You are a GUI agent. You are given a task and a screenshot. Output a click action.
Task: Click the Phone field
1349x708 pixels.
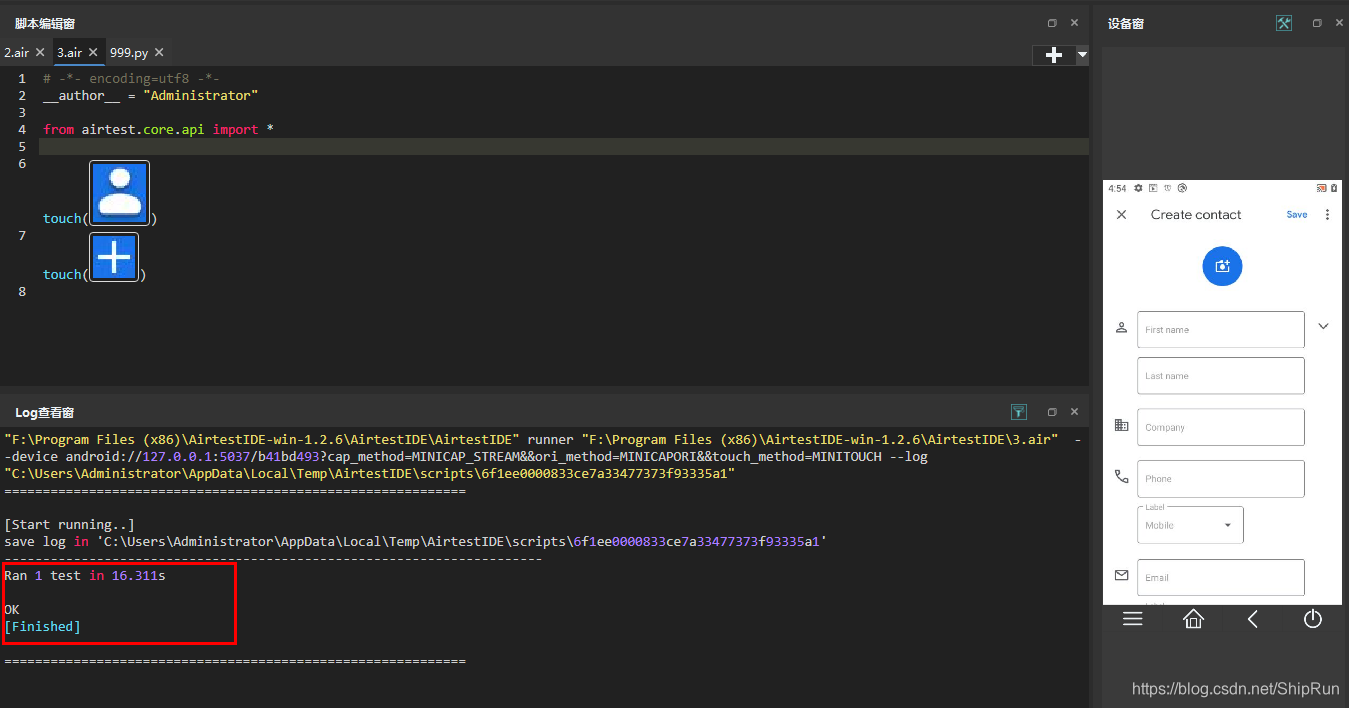click(1221, 478)
